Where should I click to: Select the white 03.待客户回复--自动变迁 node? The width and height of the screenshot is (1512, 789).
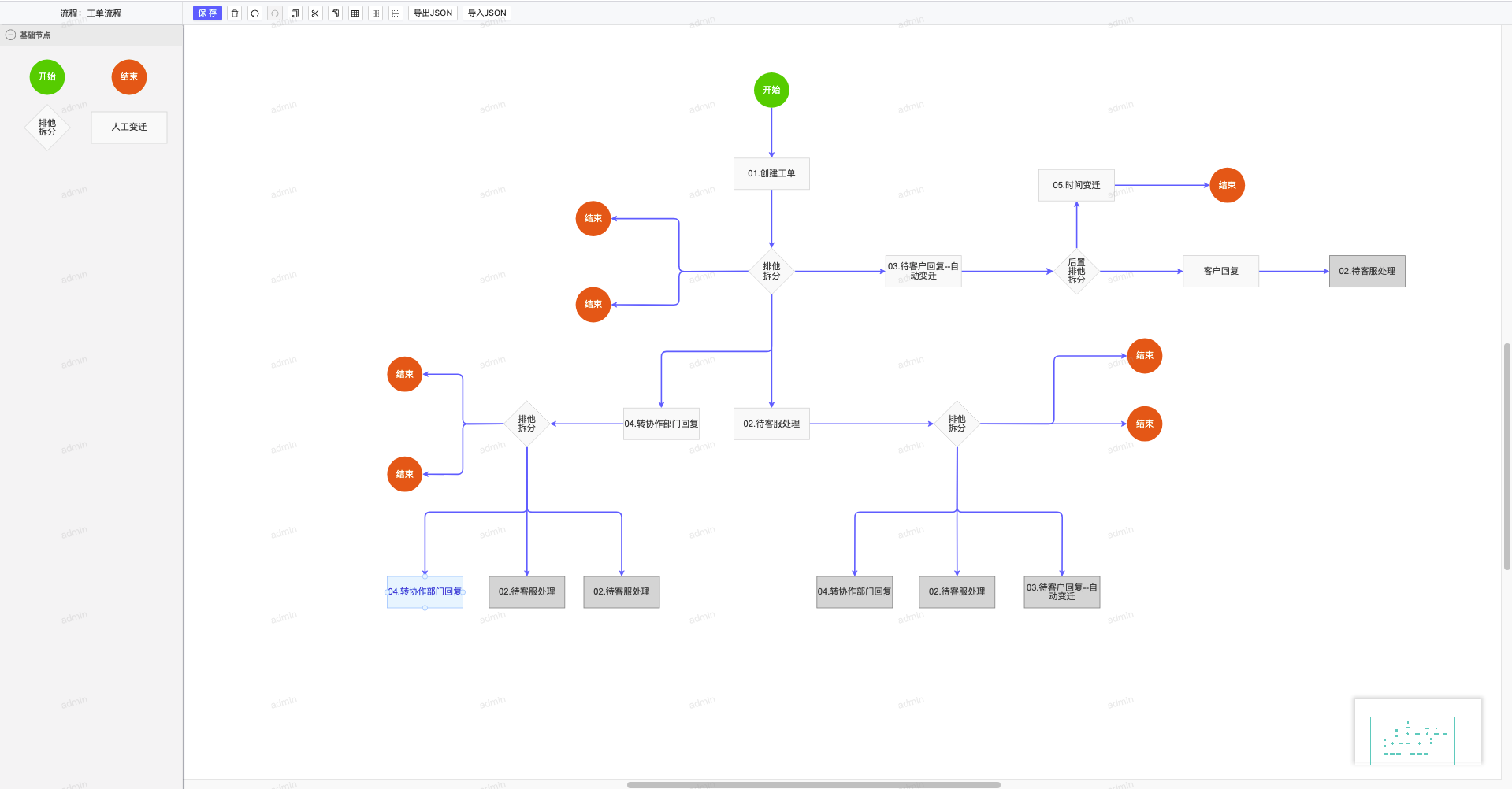pos(923,271)
